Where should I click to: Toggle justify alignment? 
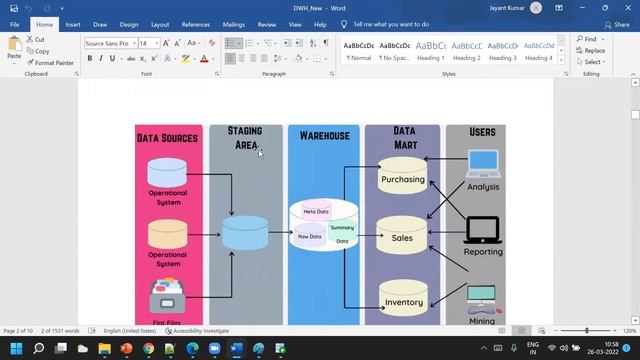click(x=264, y=59)
